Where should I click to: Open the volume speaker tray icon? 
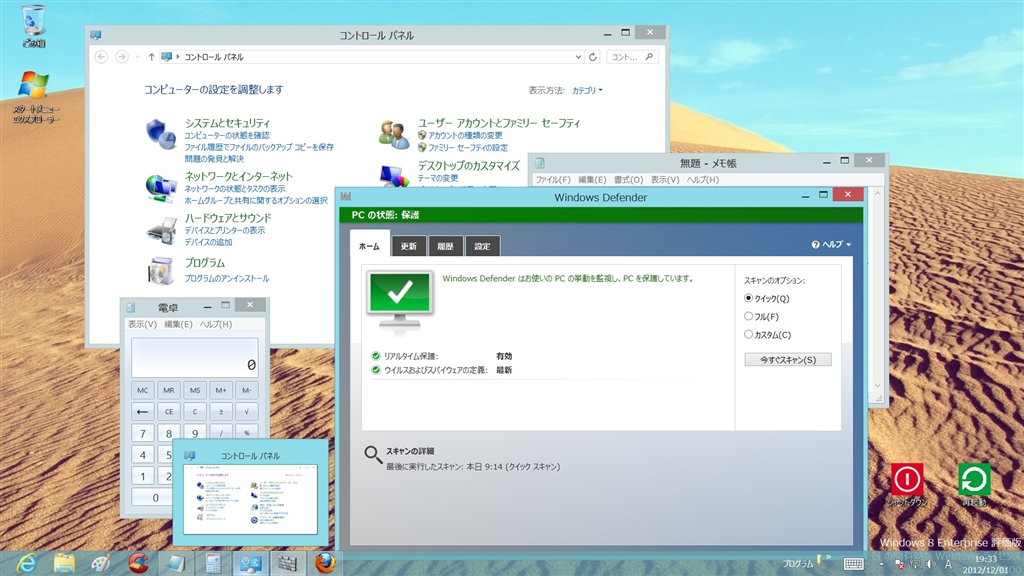point(931,564)
